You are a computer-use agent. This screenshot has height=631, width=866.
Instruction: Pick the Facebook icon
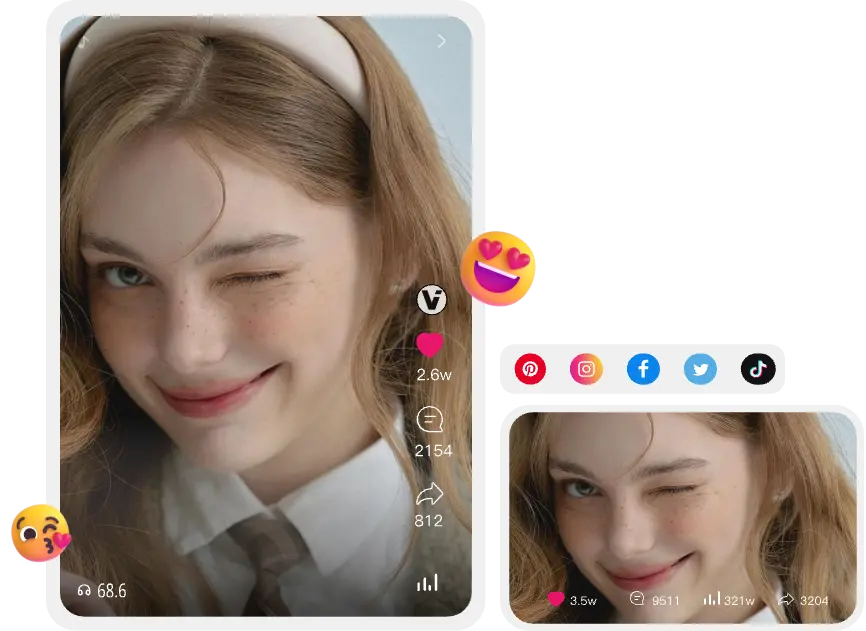[x=643, y=370]
